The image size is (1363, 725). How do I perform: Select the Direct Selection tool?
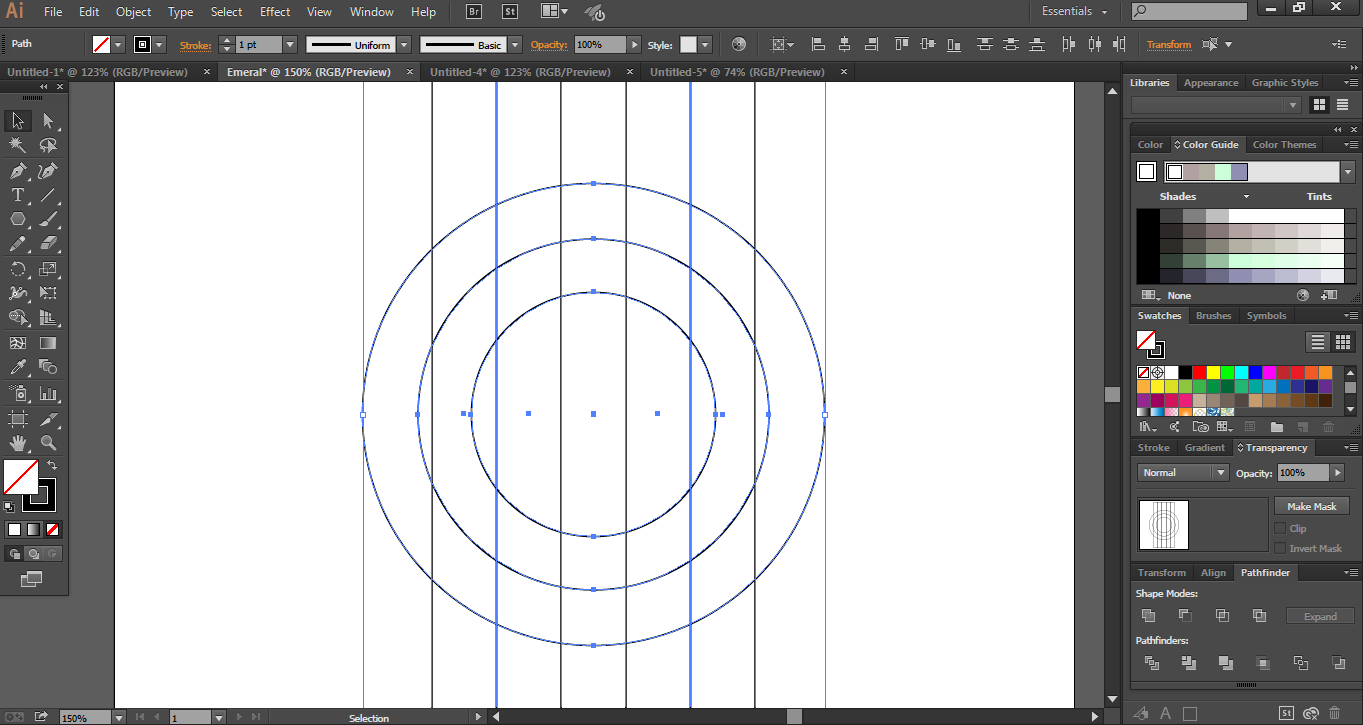tap(48, 121)
